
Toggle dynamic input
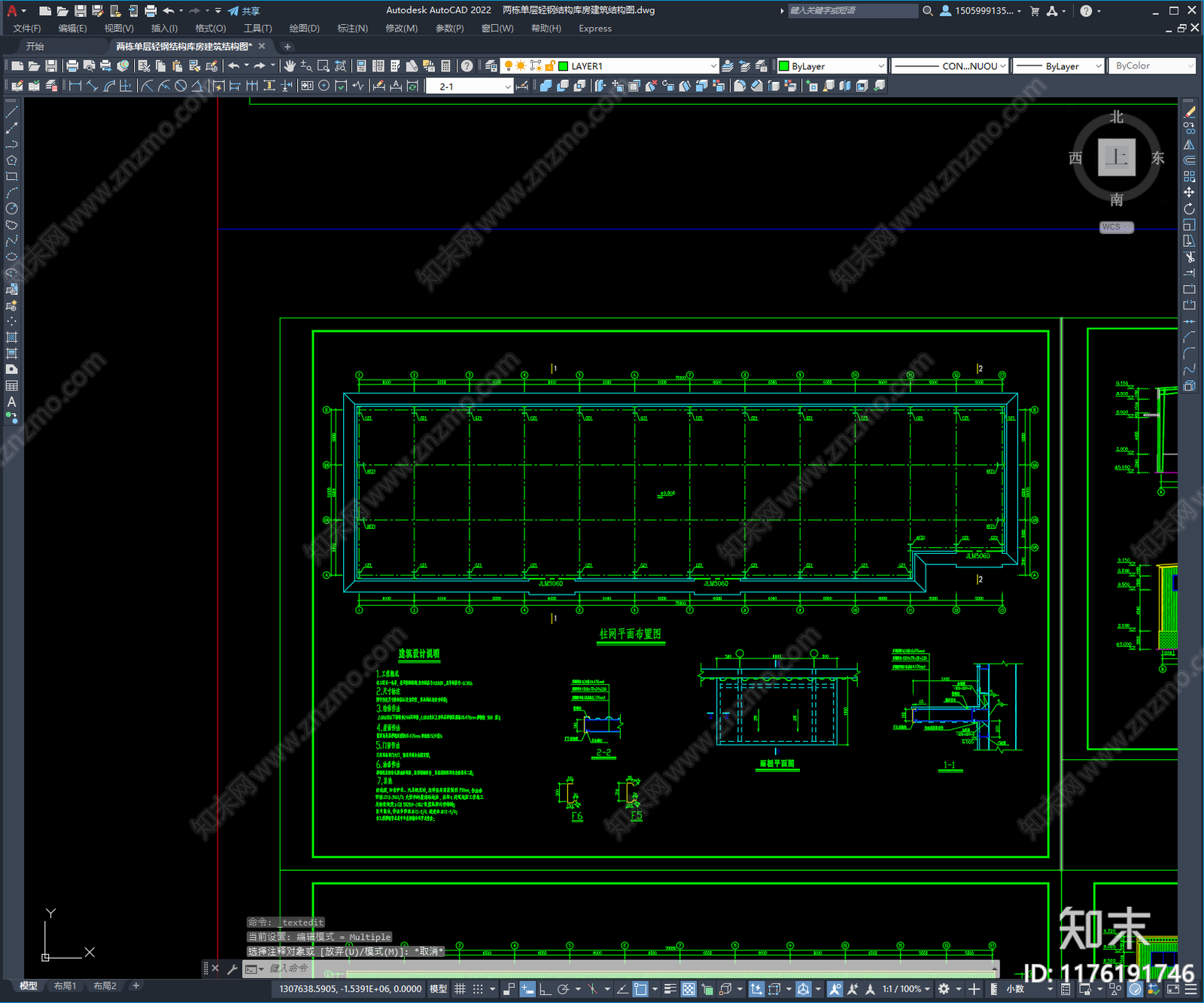click(x=528, y=989)
